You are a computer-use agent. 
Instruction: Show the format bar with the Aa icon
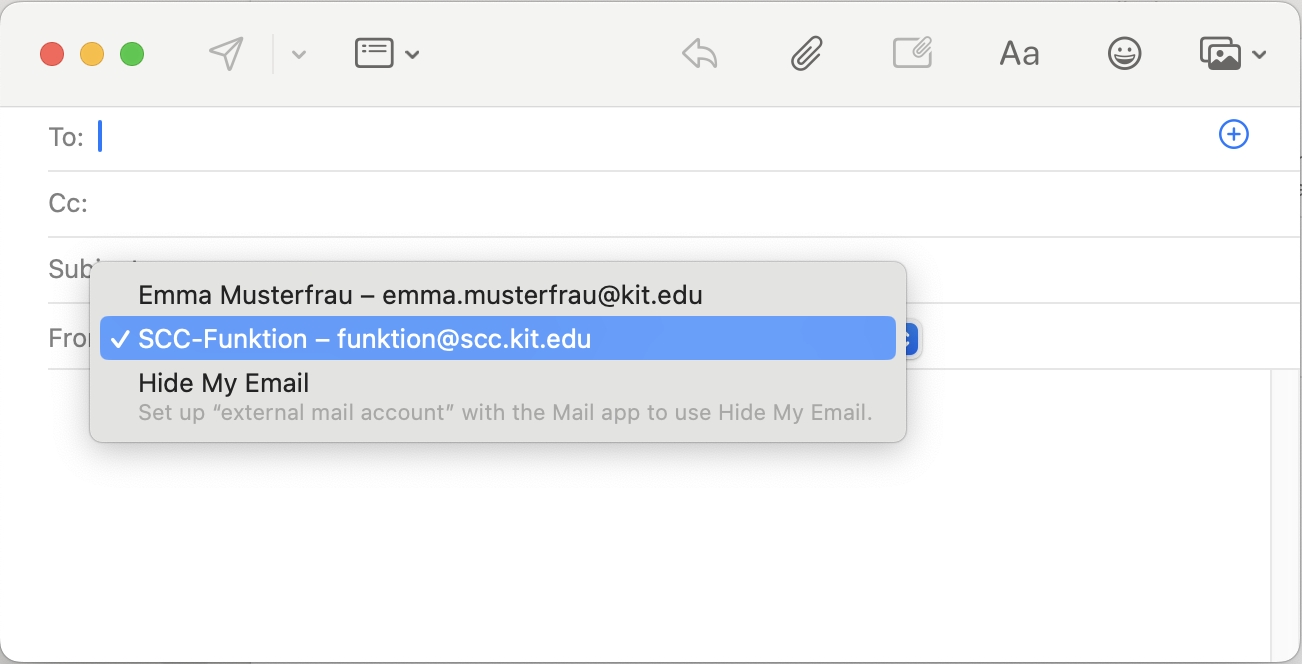pyautogui.click(x=1019, y=54)
